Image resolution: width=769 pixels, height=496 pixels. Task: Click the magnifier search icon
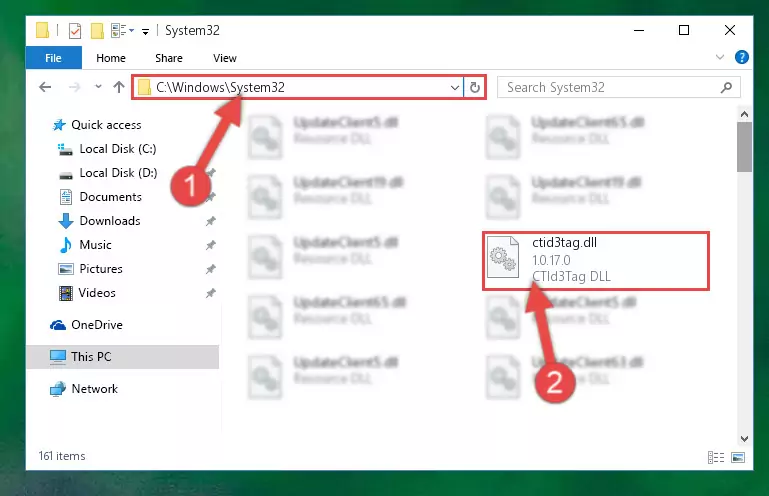pyautogui.click(x=726, y=87)
